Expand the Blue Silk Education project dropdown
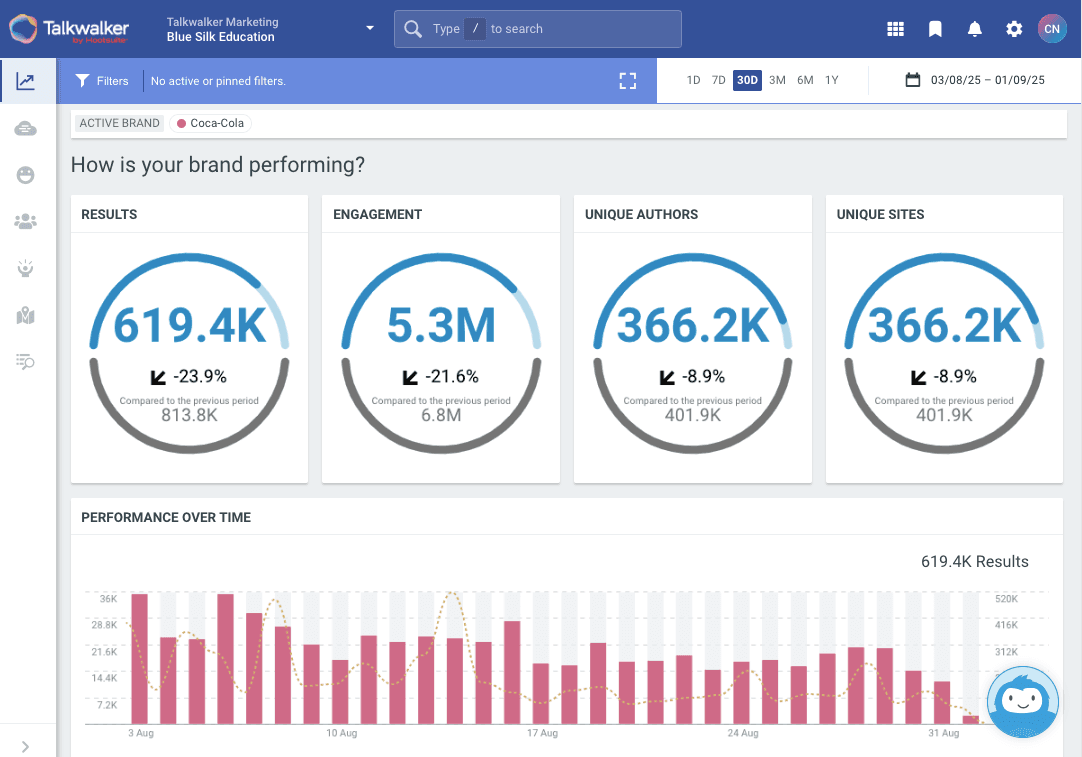The width and height of the screenshot is (1082, 757). (x=370, y=29)
